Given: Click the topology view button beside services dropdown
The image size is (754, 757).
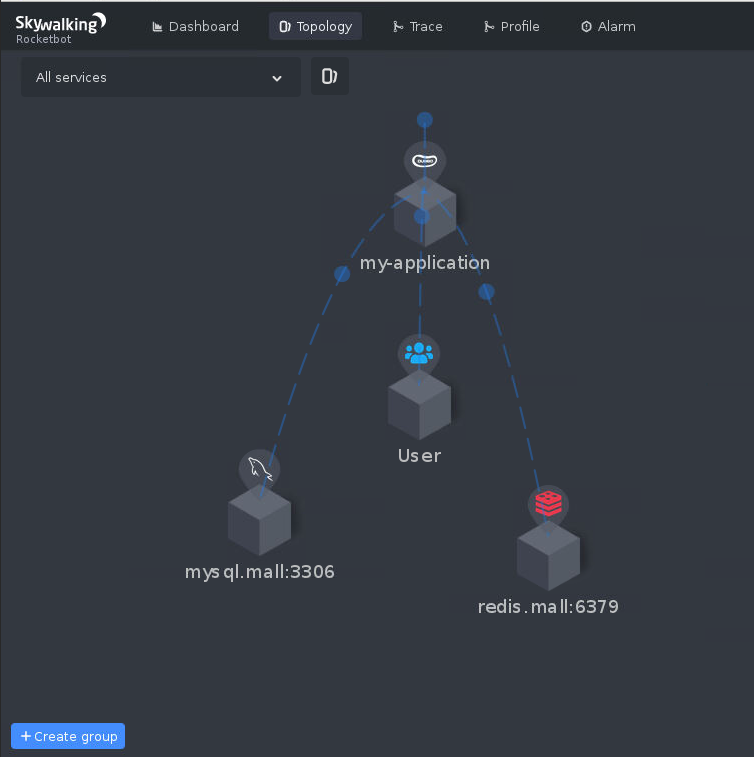Looking at the screenshot, I should pos(330,76).
